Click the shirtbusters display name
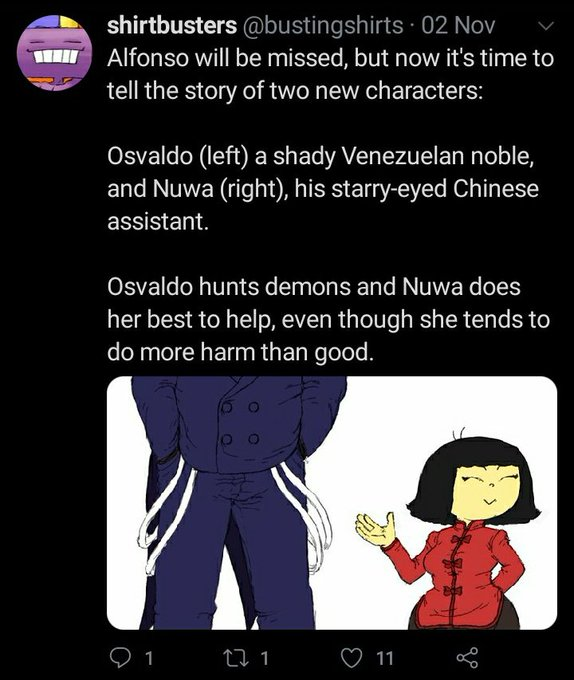Viewport: 574px width, 680px height. point(172,25)
